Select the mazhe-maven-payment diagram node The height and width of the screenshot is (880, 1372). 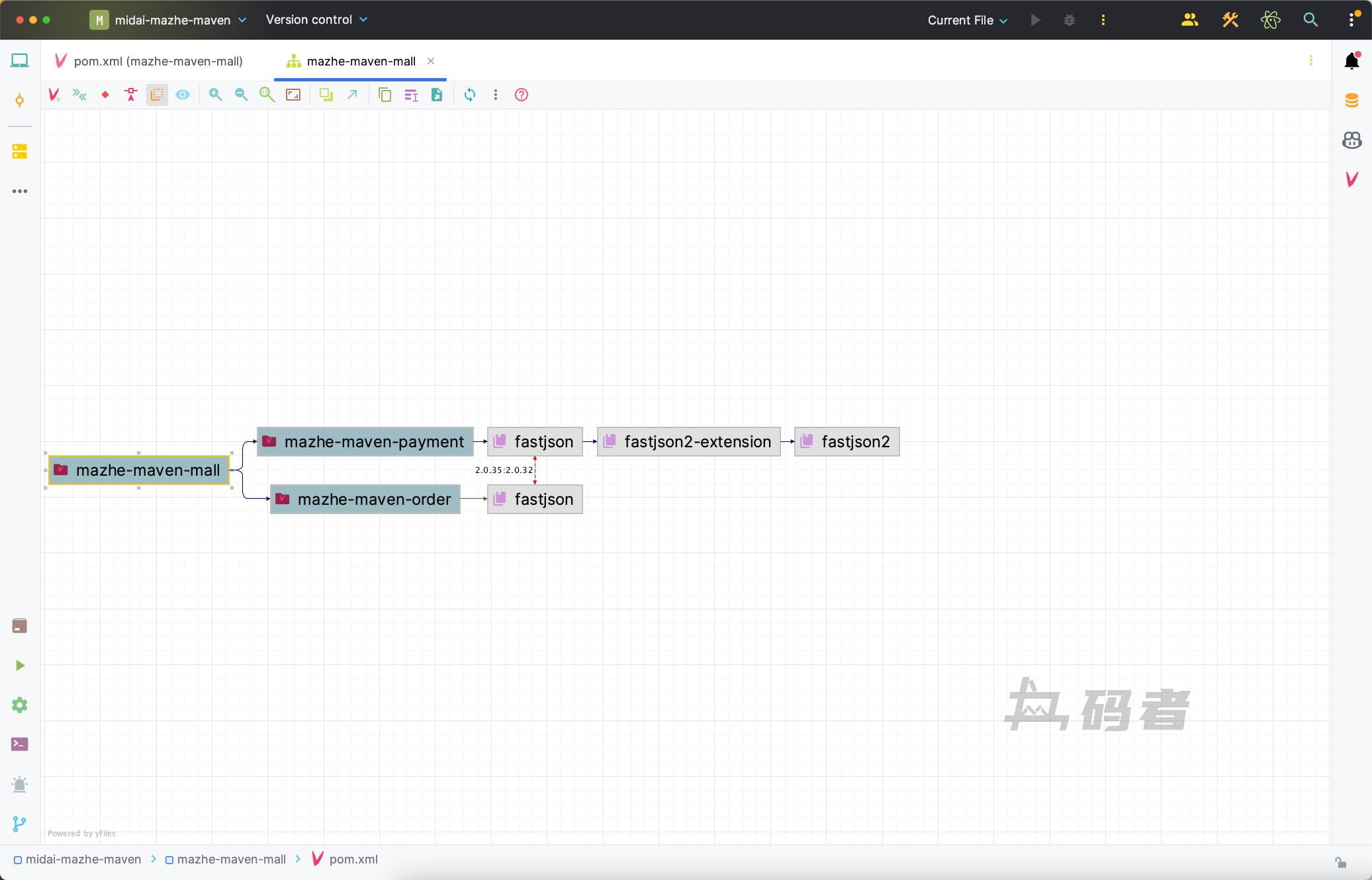(x=365, y=441)
